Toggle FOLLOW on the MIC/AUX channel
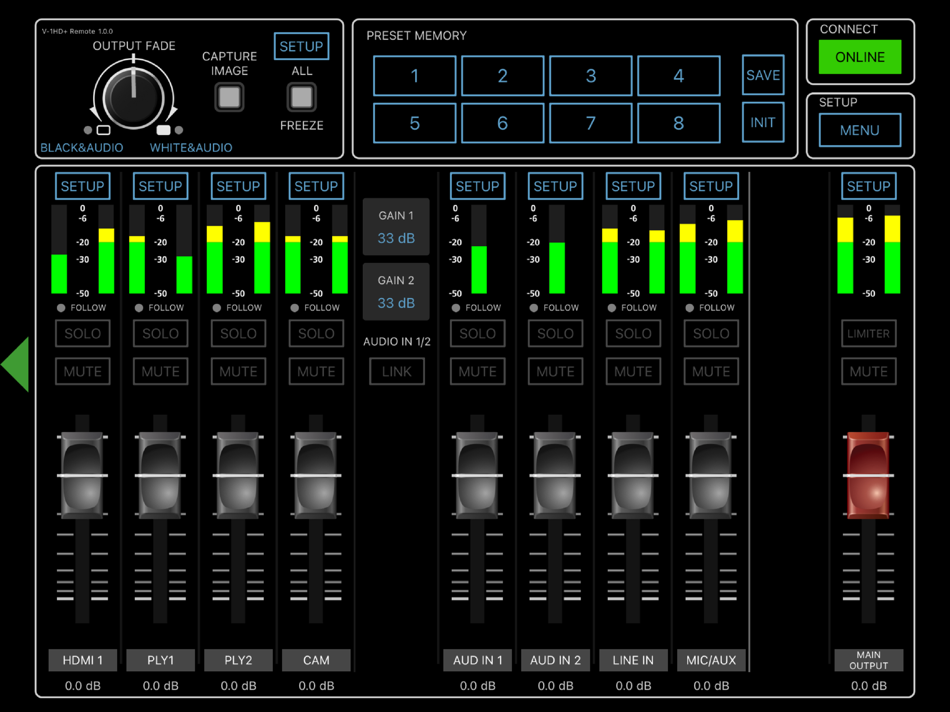The width and height of the screenshot is (950, 712). tap(710, 308)
